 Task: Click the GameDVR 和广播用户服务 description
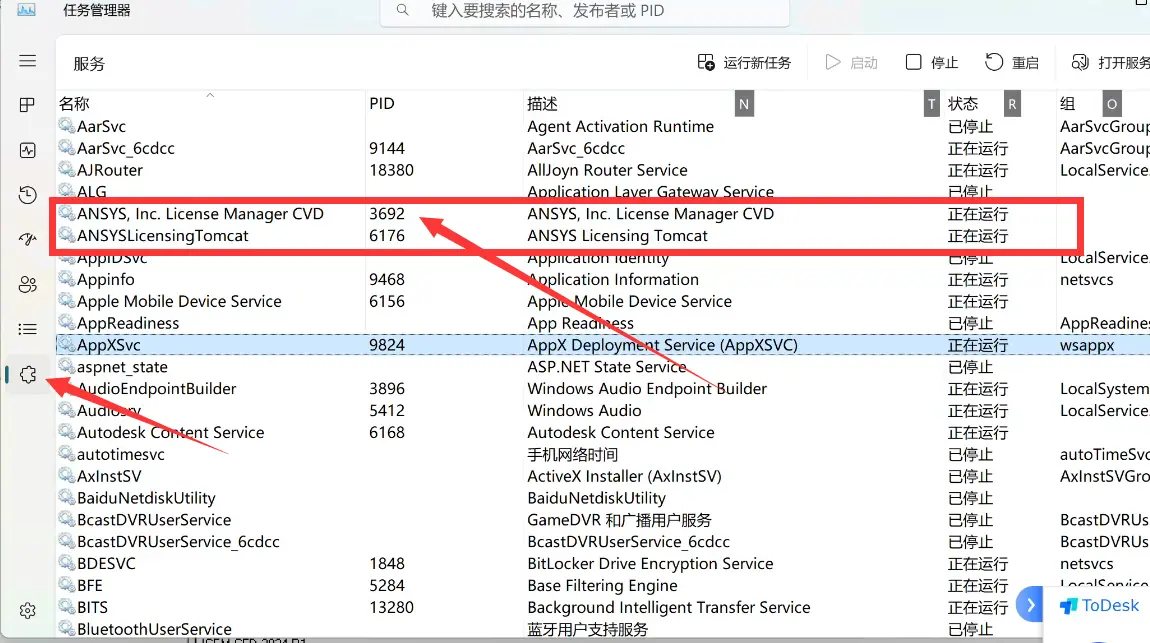point(619,520)
